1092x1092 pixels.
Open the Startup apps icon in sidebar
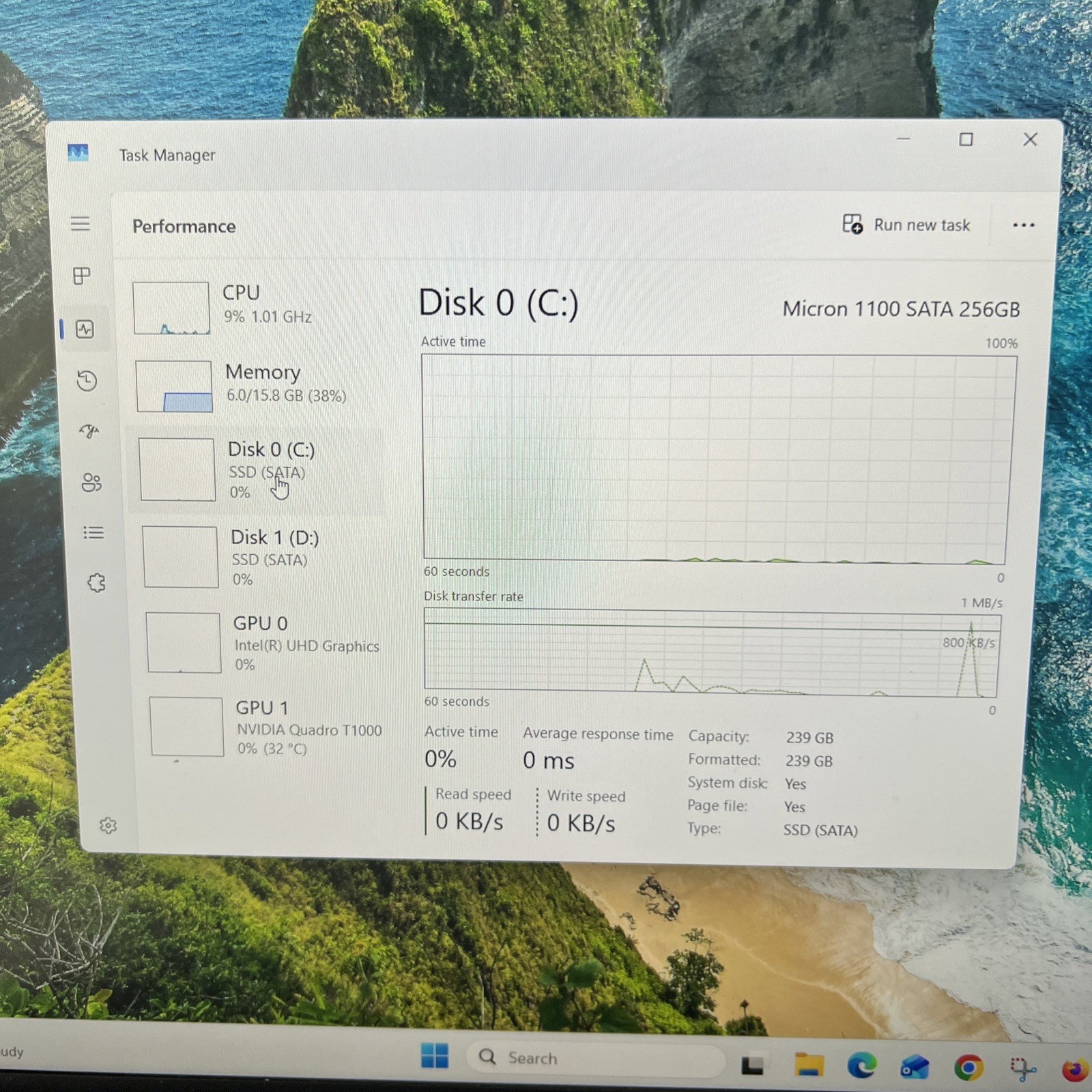click(89, 431)
